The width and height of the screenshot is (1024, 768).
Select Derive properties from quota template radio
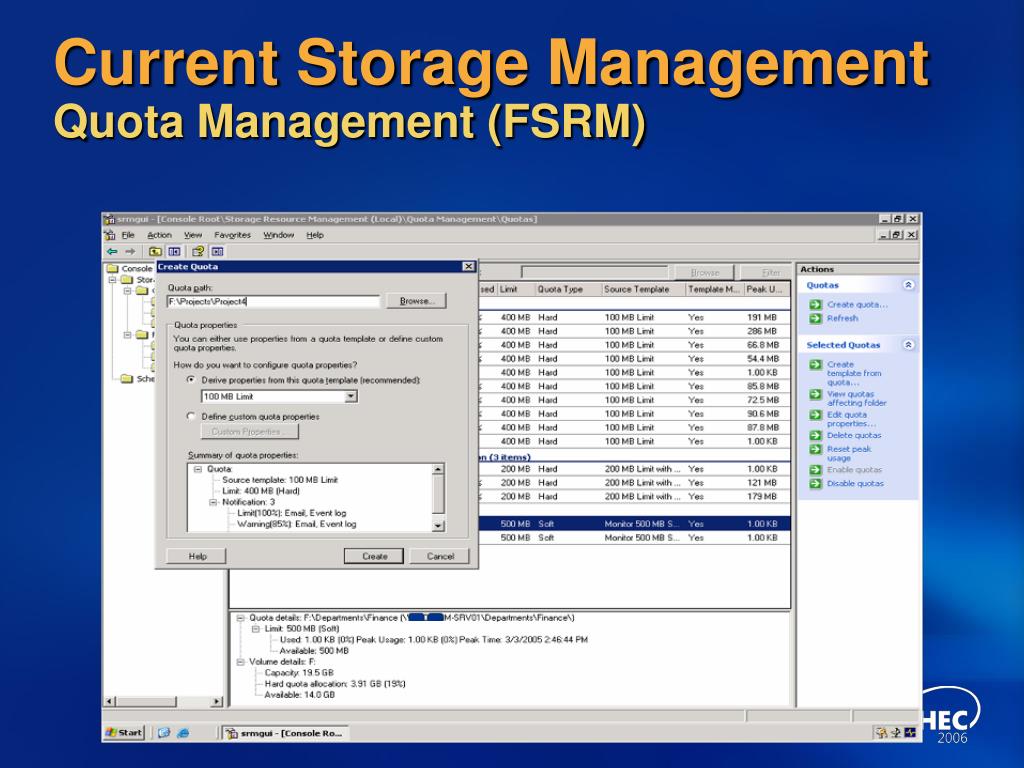tap(191, 379)
